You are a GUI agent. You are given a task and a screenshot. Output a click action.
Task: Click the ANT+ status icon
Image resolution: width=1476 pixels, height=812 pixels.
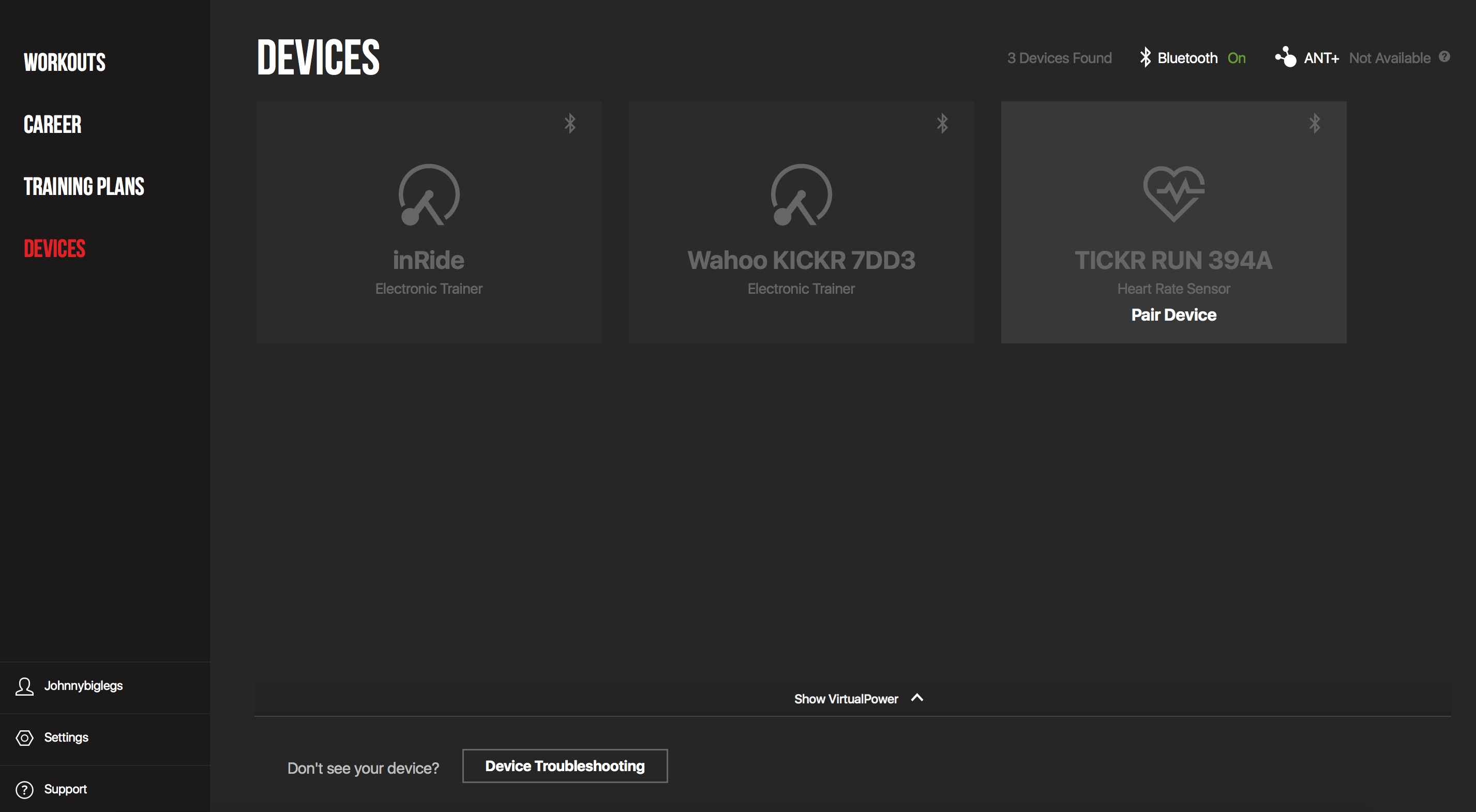(1285, 57)
